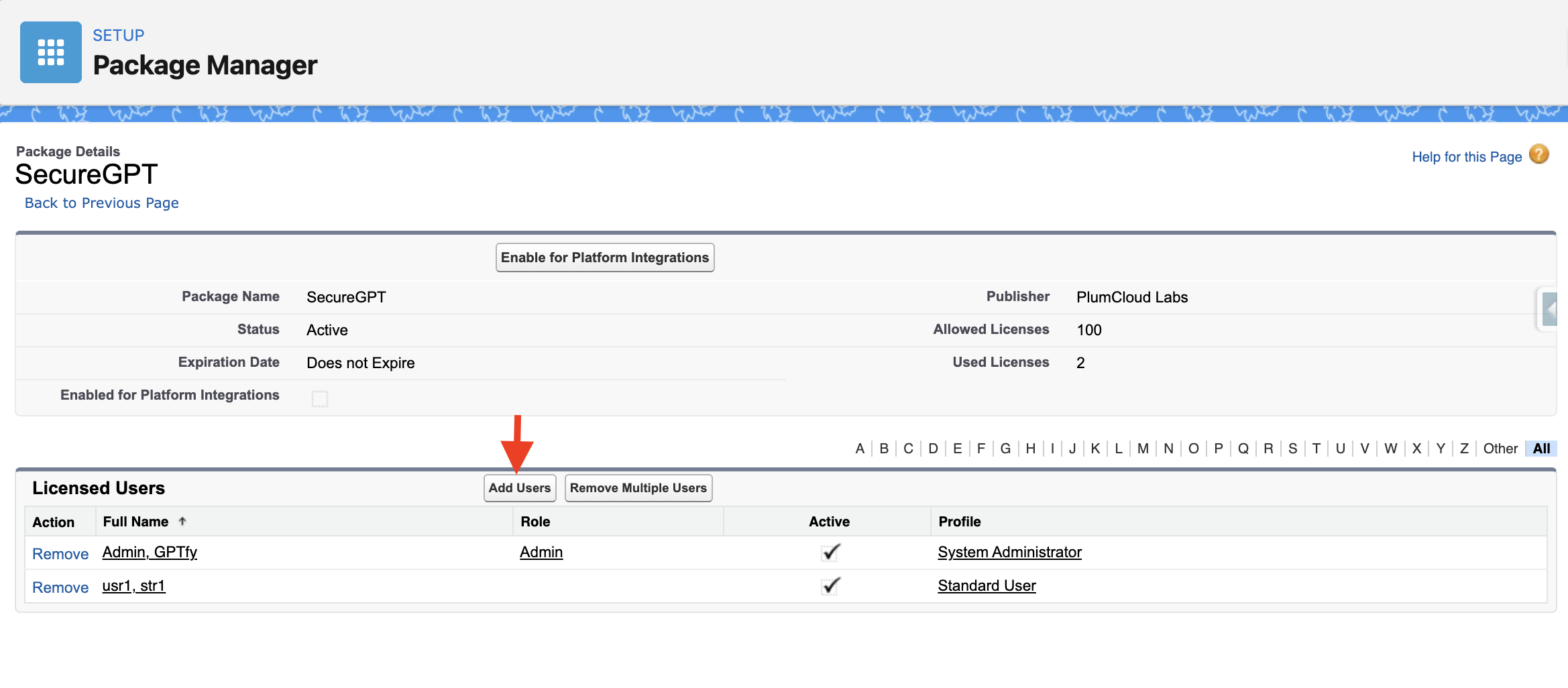Open the Standard User profile link
Image resolution: width=1568 pixels, height=688 pixels.
tap(987, 586)
